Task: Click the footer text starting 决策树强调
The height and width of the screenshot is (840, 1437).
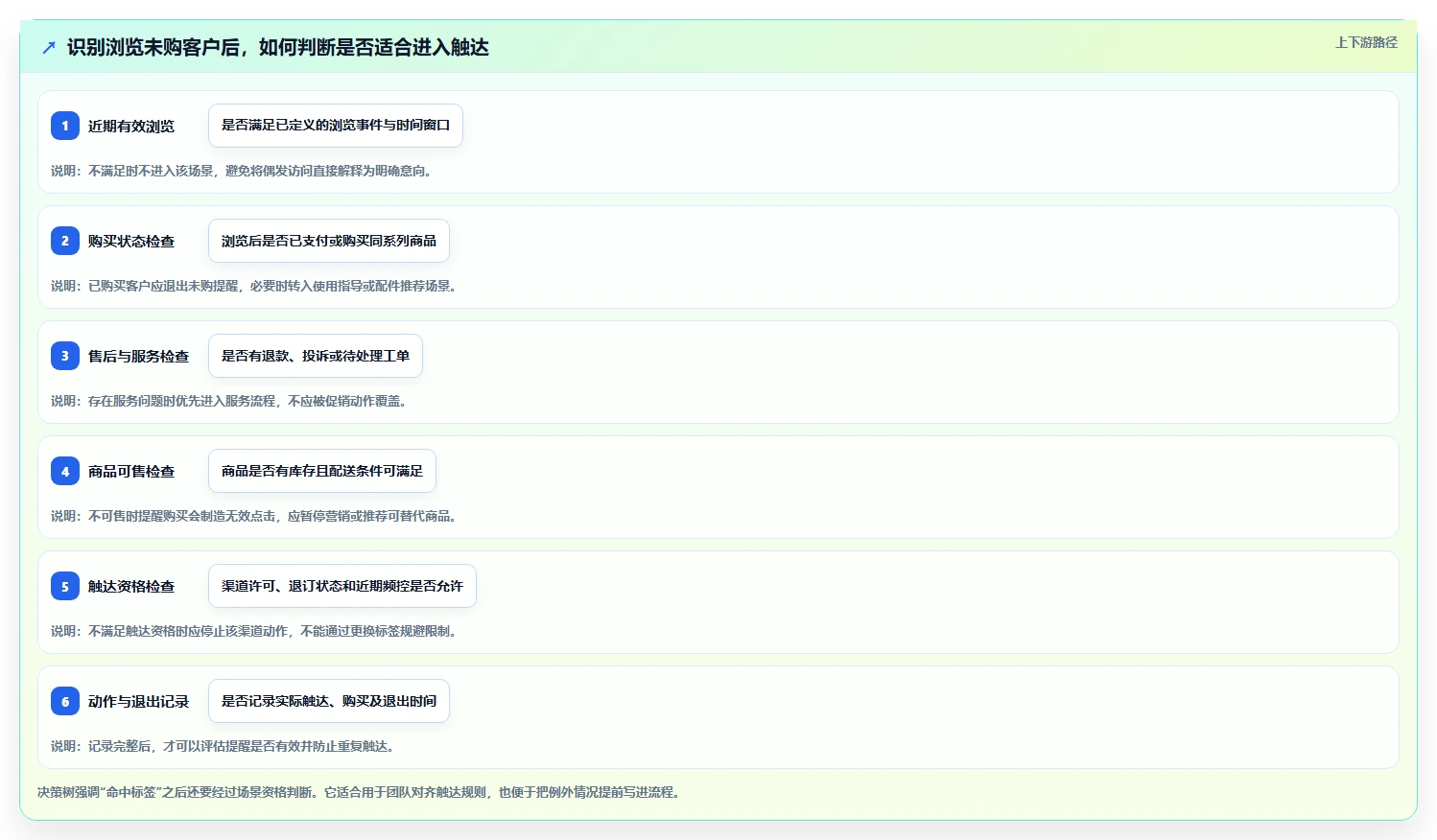Action: [x=362, y=792]
